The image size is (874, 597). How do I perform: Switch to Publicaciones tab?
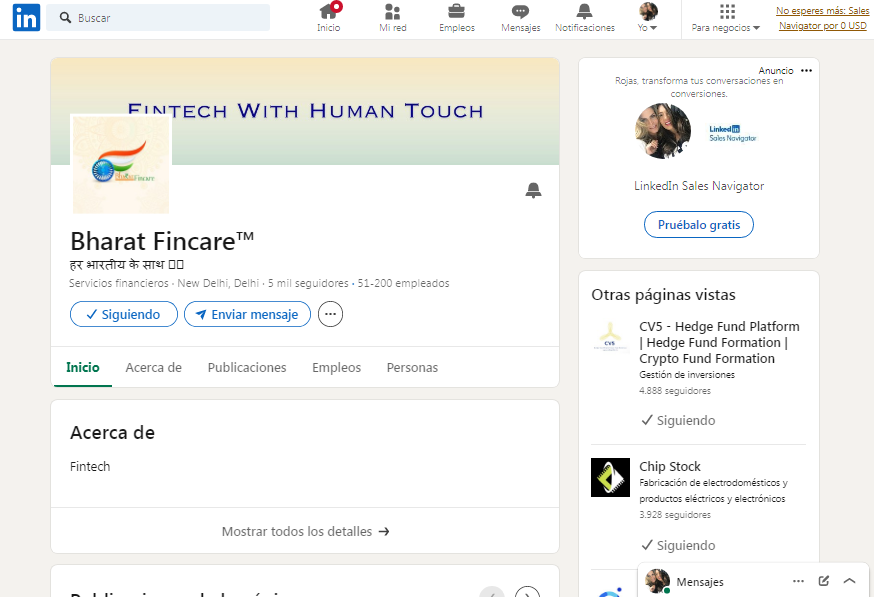pos(247,367)
